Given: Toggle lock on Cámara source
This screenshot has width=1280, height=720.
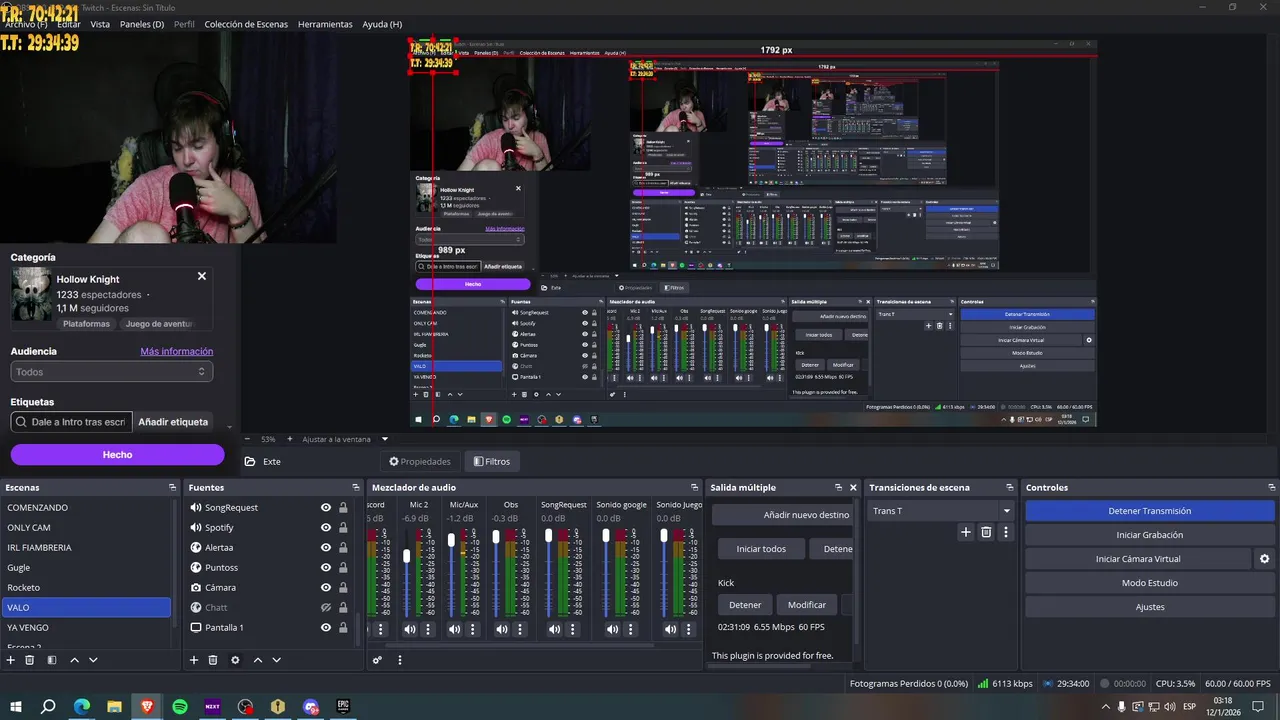Looking at the screenshot, I should [x=343, y=587].
